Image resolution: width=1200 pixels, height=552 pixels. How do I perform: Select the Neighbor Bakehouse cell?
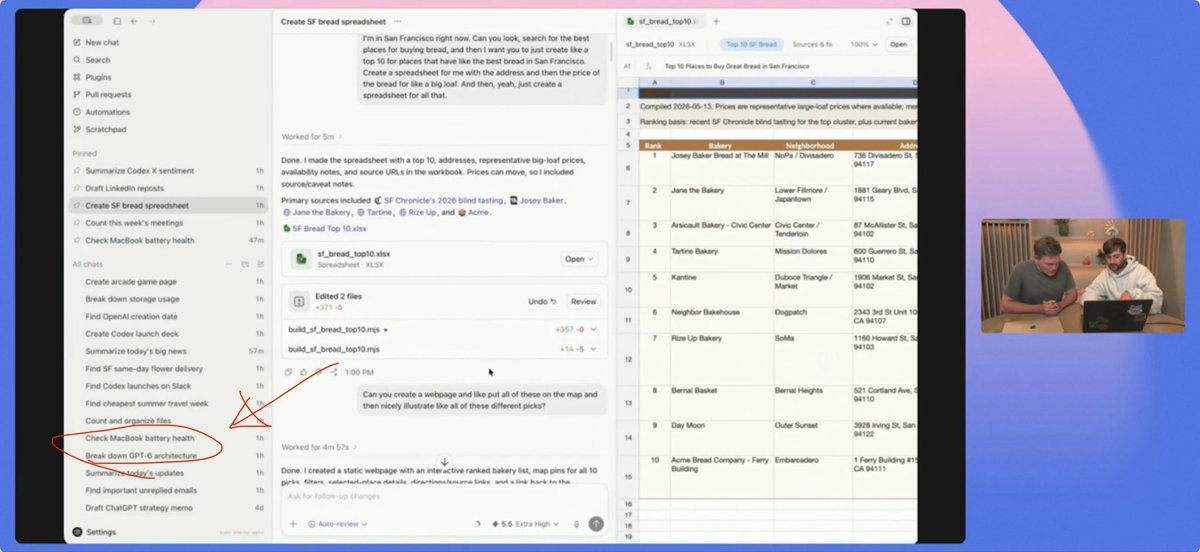click(x=721, y=318)
